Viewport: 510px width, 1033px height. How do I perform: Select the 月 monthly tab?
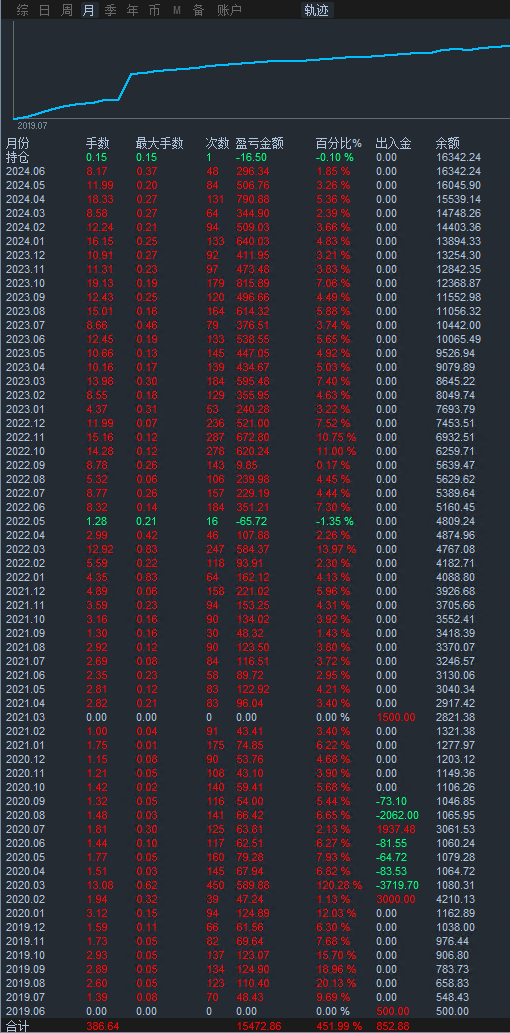[x=88, y=10]
